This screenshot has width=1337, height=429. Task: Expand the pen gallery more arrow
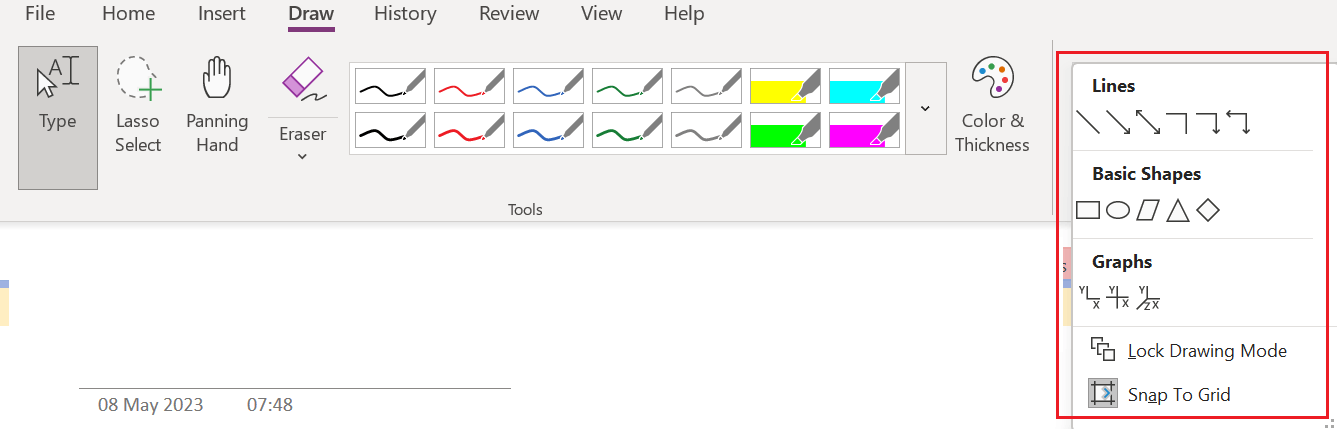[925, 108]
